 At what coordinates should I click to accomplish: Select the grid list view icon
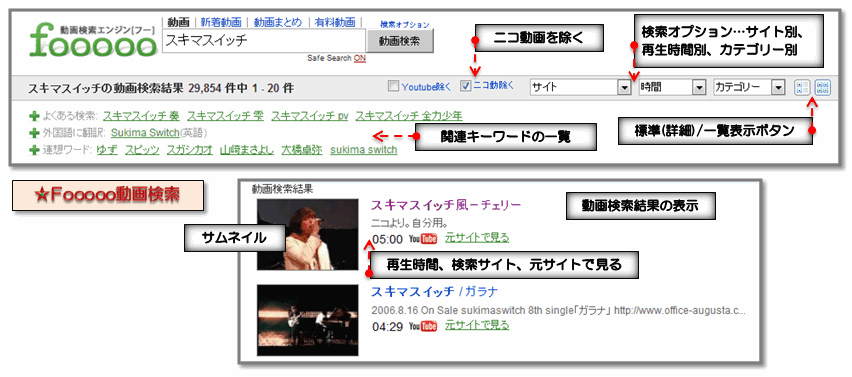pyautogui.click(x=823, y=87)
